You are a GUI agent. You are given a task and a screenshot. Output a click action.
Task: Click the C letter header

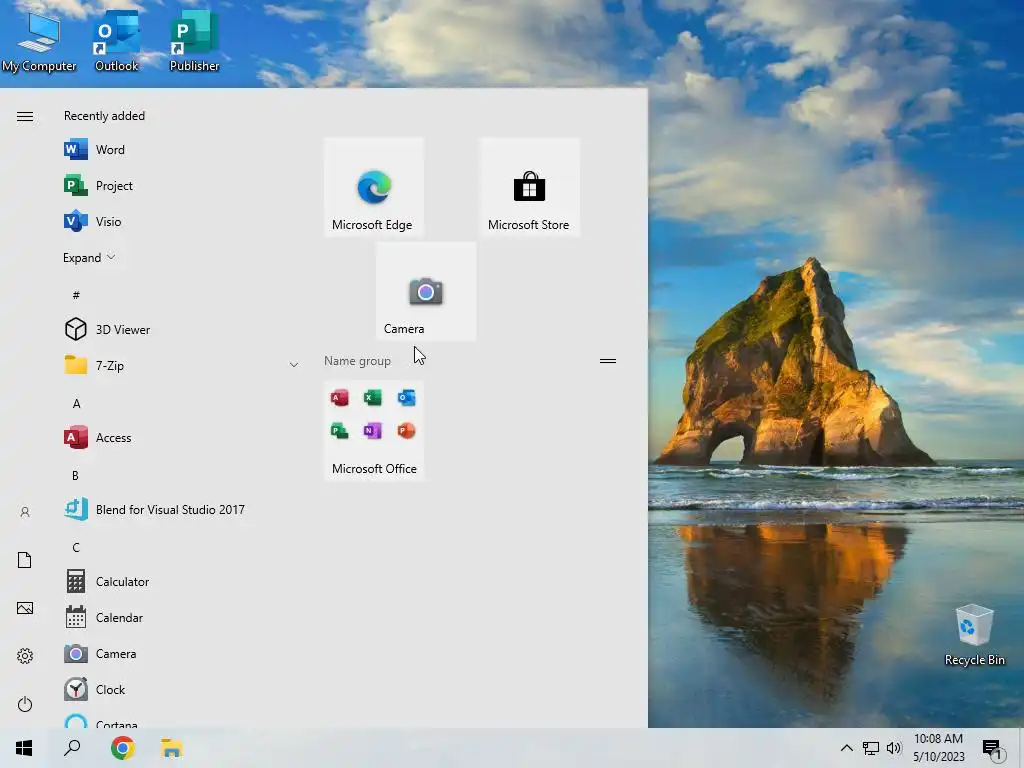pyautogui.click(x=76, y=547)
